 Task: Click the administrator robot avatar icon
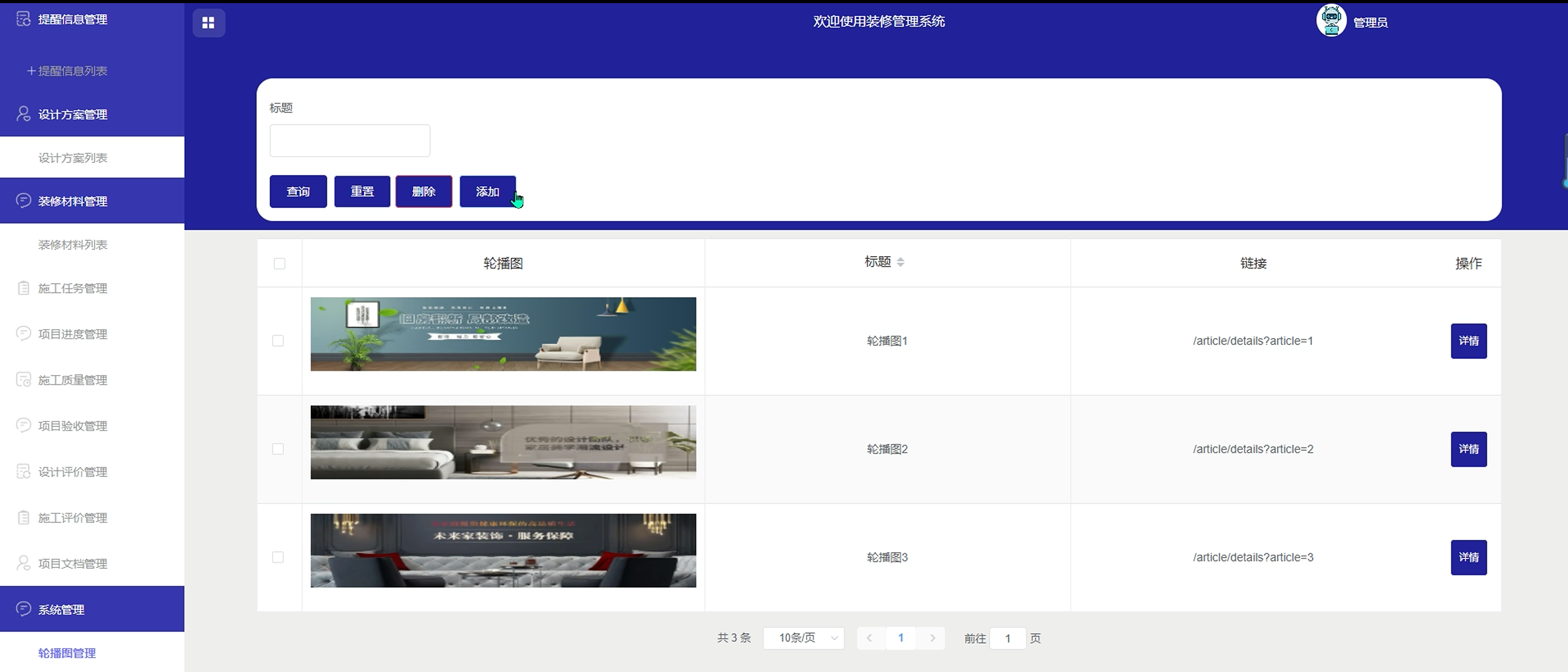click(x=1331, y=21)
